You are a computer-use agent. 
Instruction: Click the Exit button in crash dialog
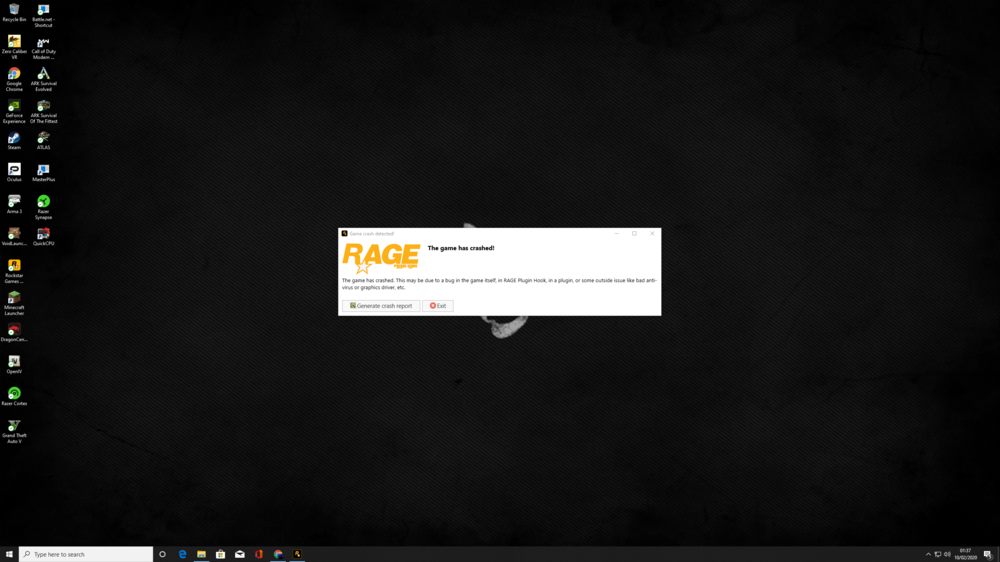pyautogui.click(x=438, y=306)
